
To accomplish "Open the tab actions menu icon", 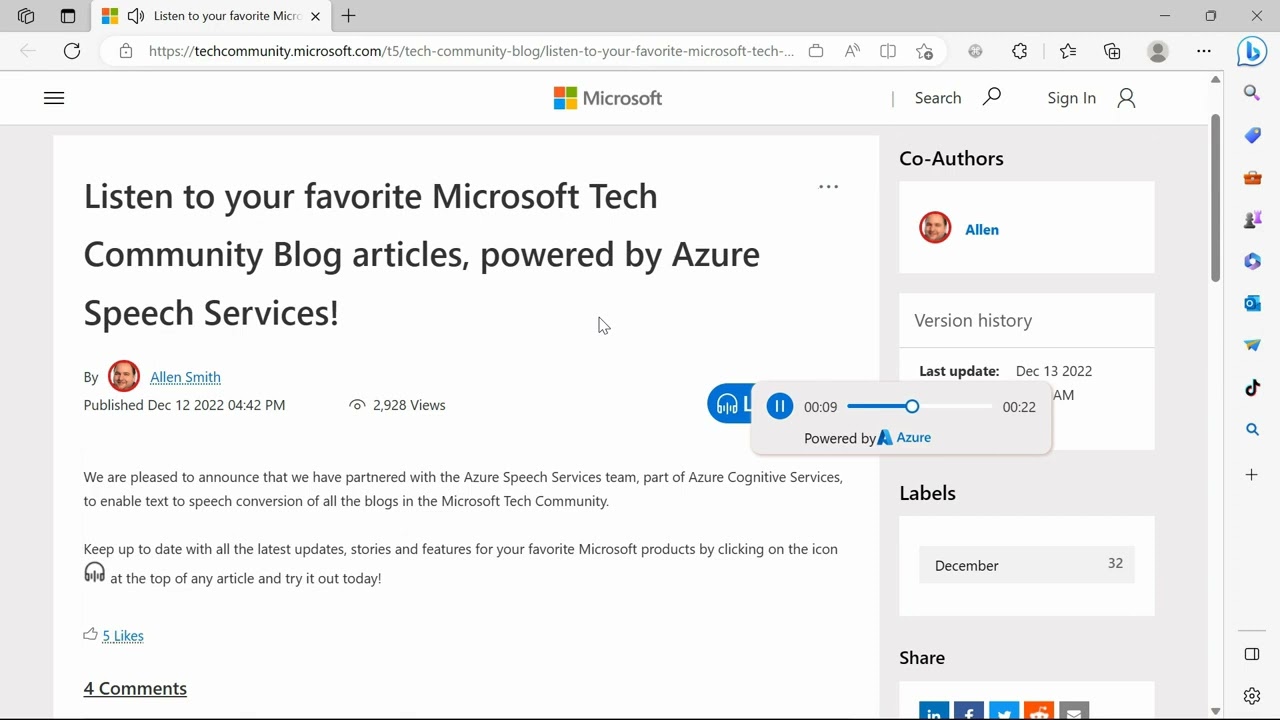I will [68, 16].
